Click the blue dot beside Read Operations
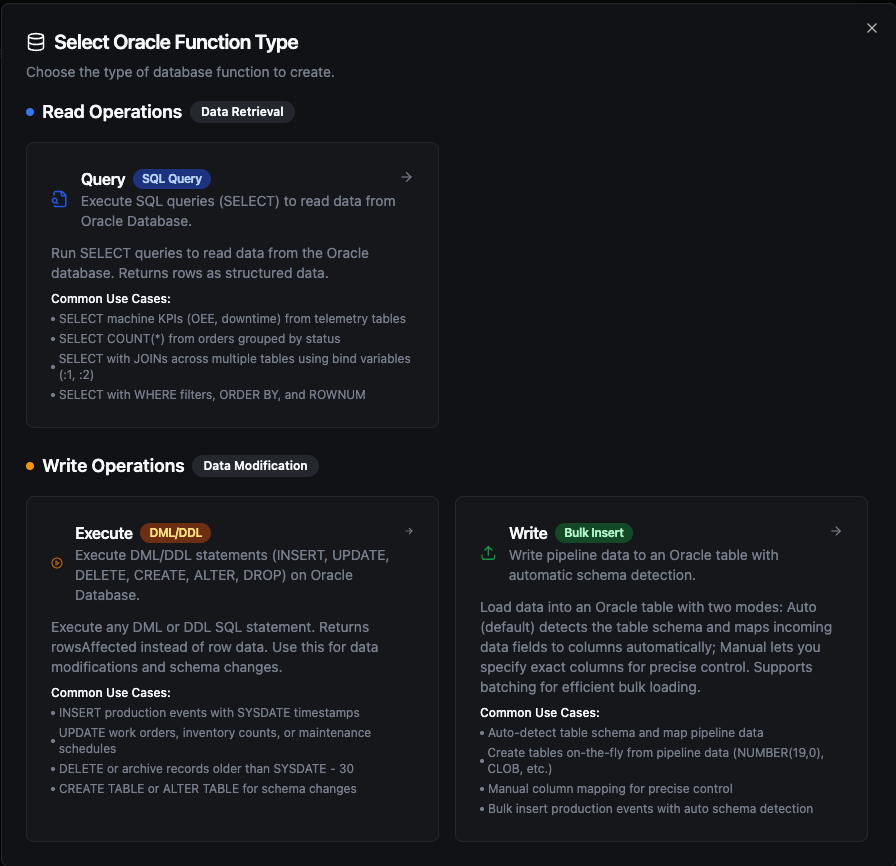Image resolution: width=896 pixels, height=866 pixels. 30,112
